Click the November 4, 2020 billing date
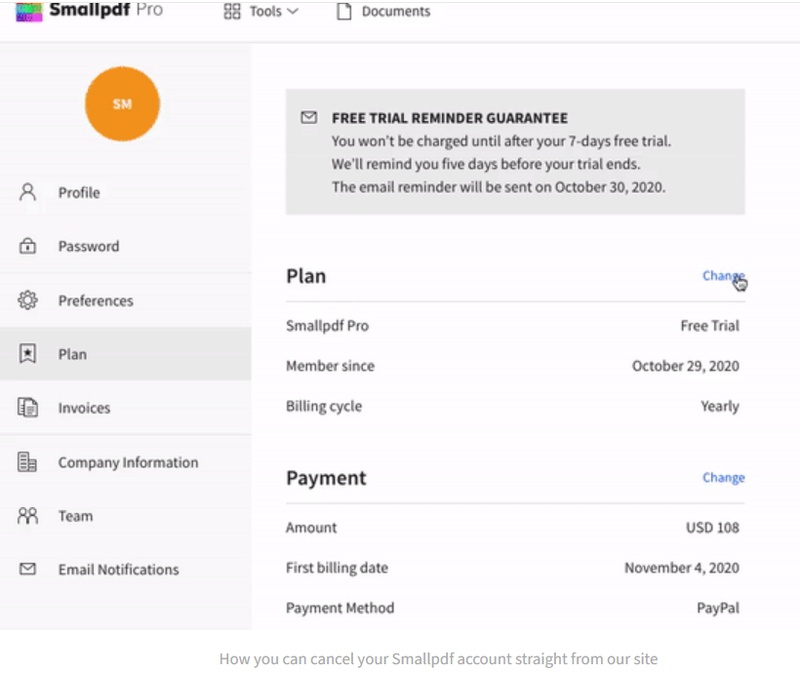The image size is (800, 673). tap(682, 567)
